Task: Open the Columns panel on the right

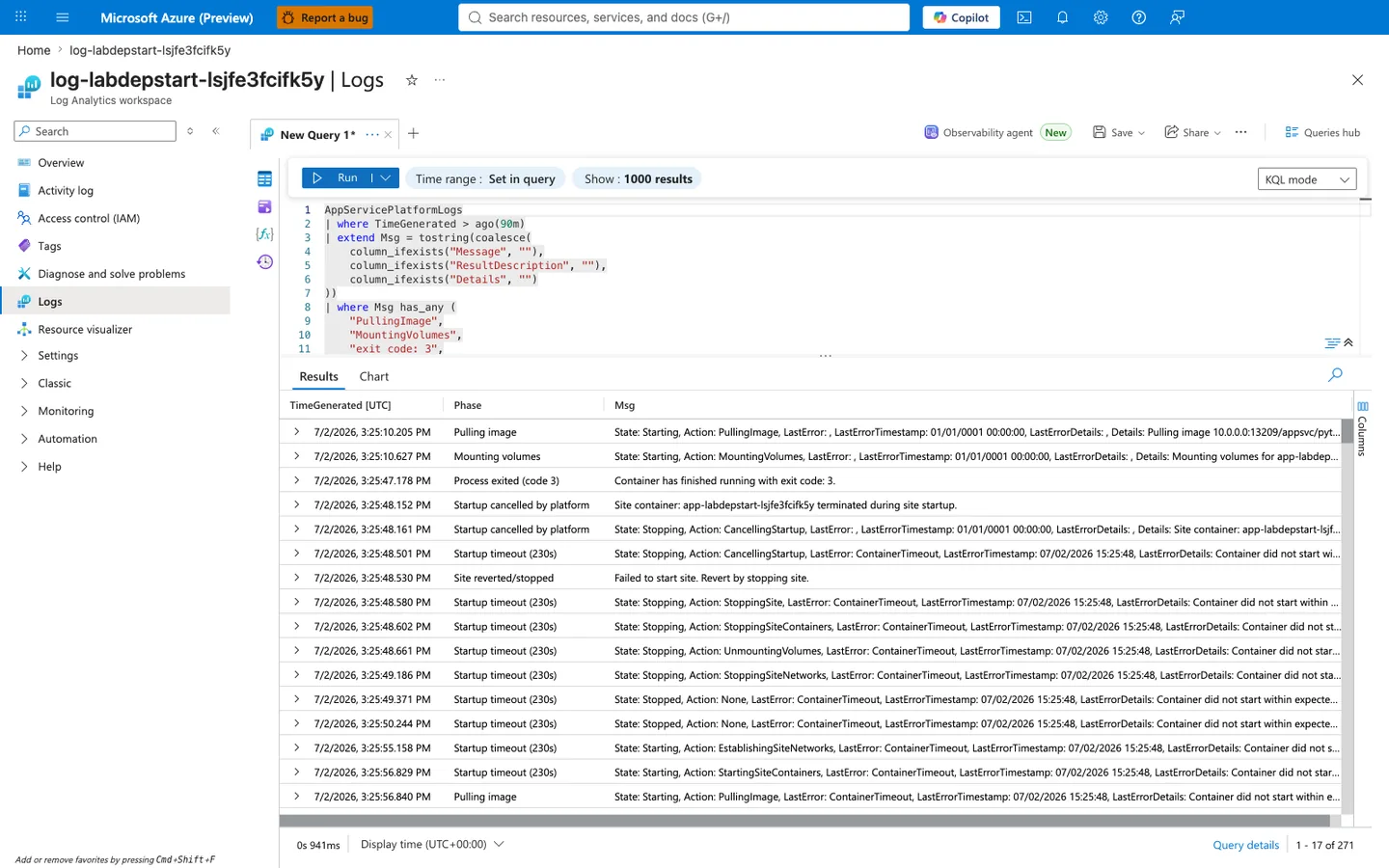Action: (x=1362, y=428)
